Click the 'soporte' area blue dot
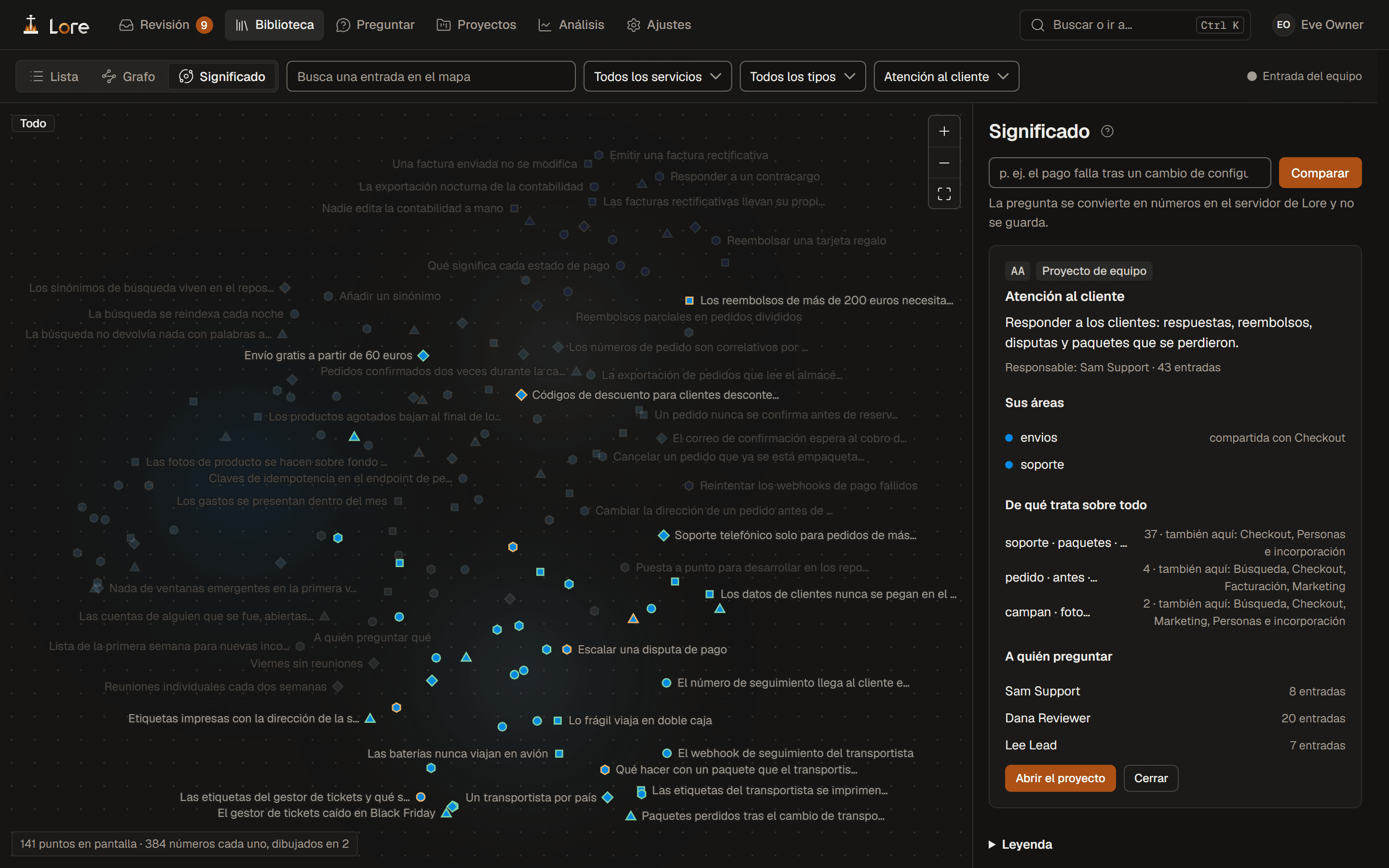 click(1009, 465)
